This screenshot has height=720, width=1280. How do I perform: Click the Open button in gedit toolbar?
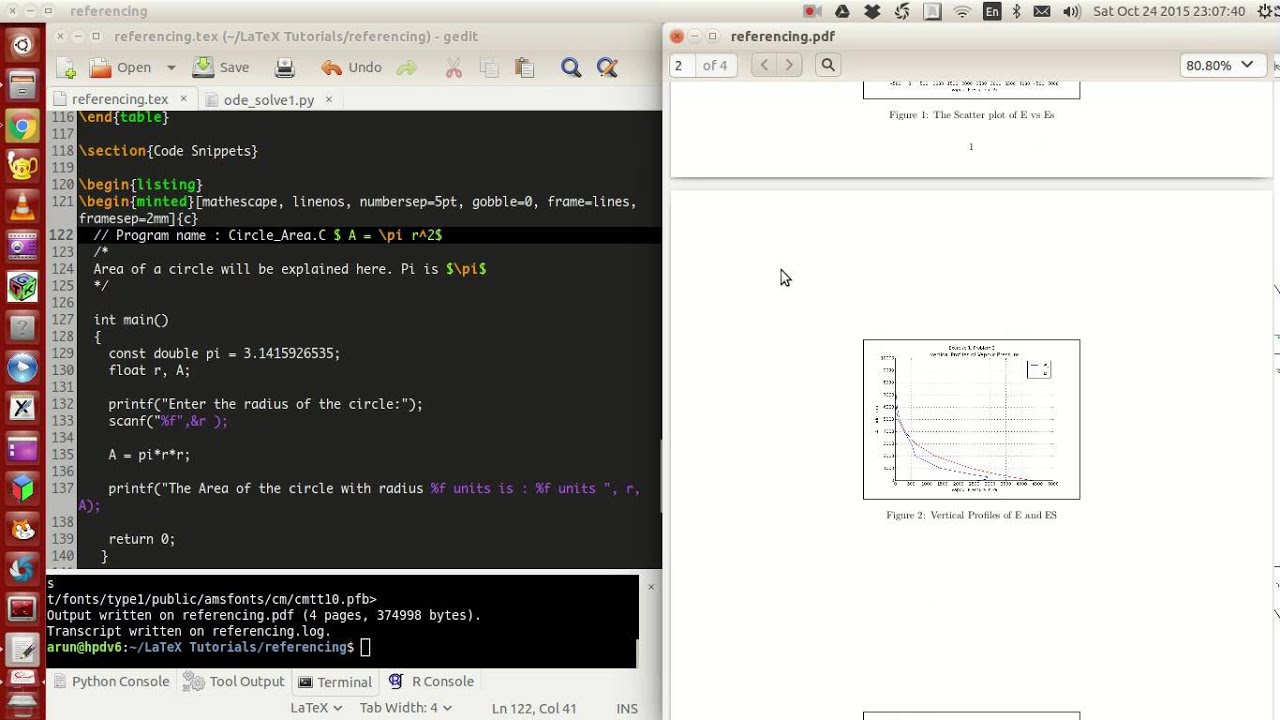pos(121,68)
